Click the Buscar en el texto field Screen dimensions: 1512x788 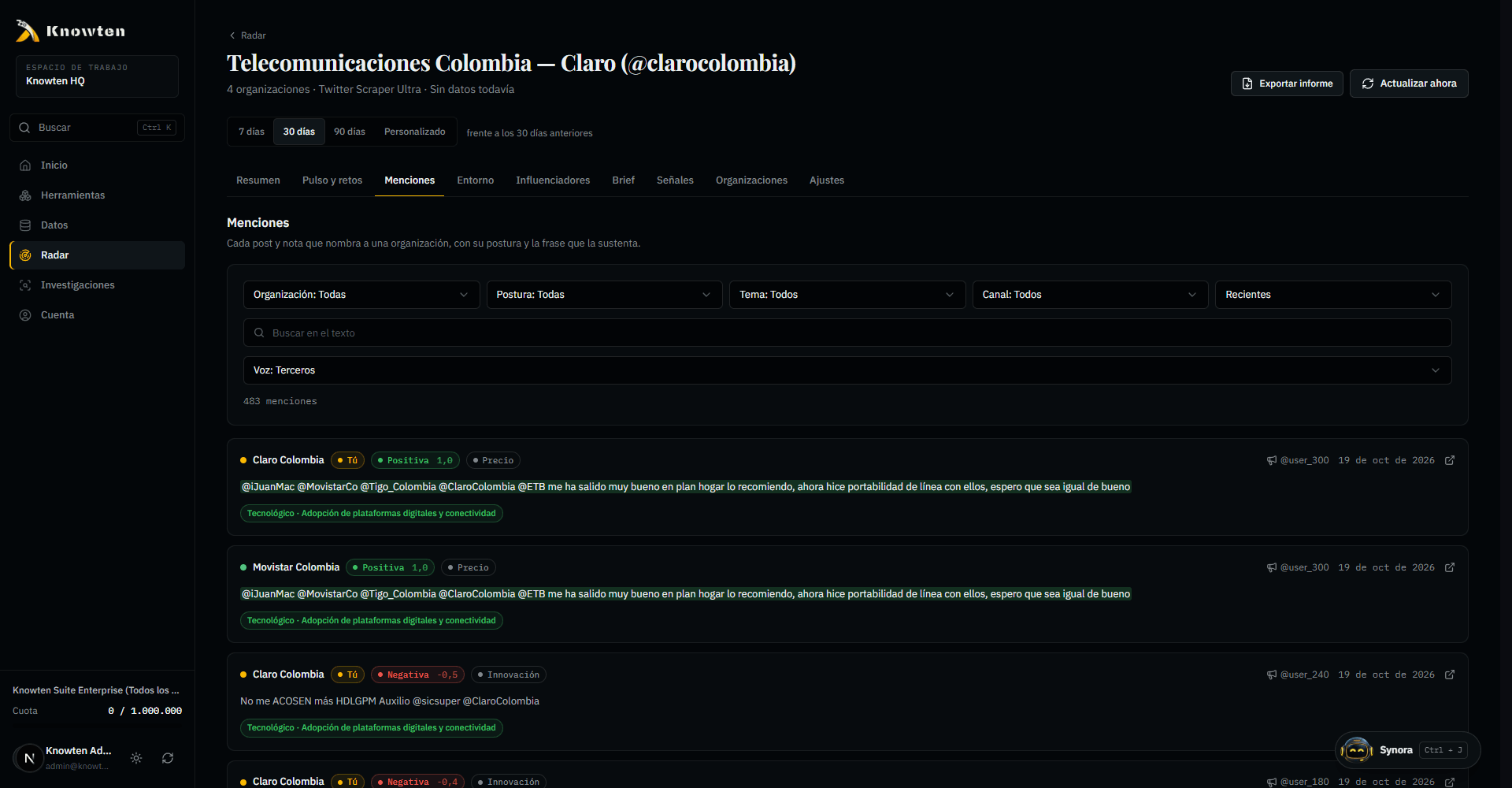click(x=847, y=333)
